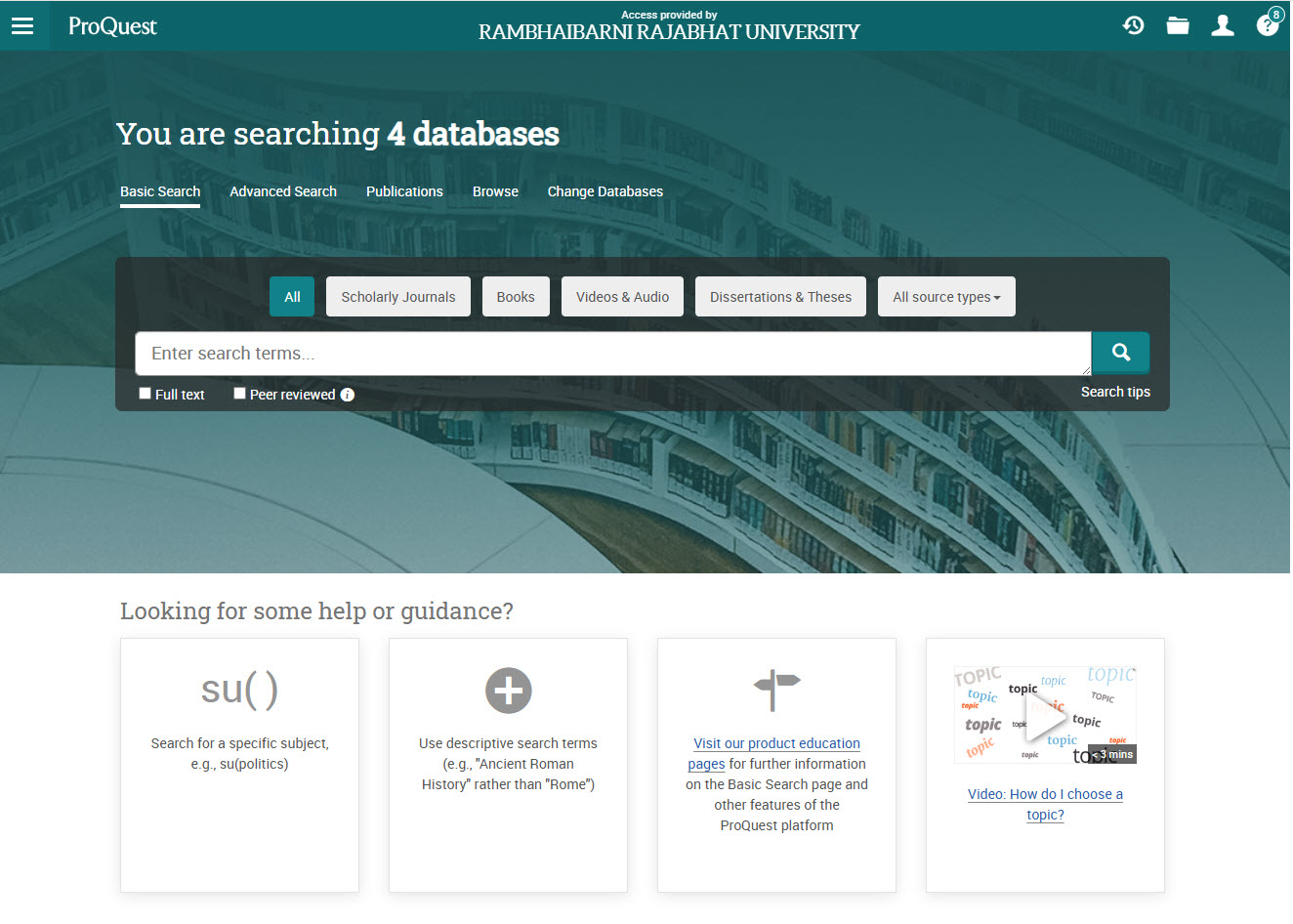The image size is (1293, 924).
Task: Open 'Video: How do I choose a topic?' link
Action: pos(1045,804)
